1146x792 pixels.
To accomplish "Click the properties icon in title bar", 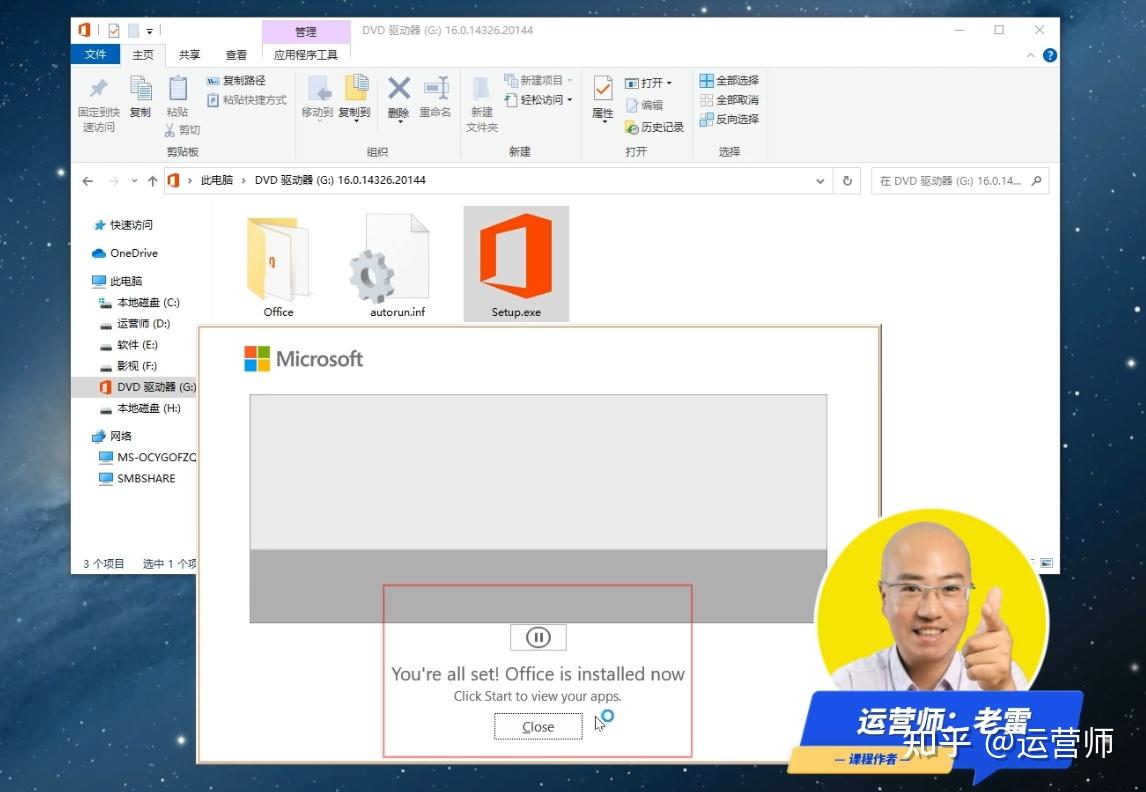I will 114,31.
